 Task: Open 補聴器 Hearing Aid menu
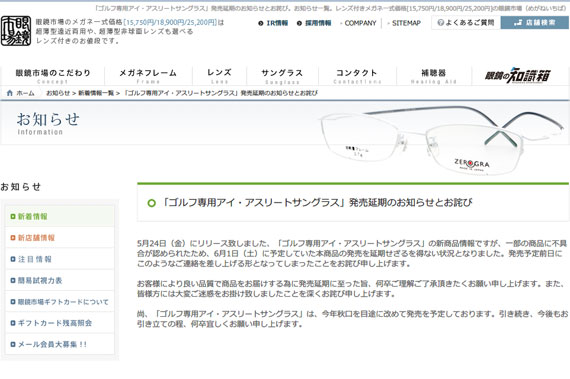[434, 76]
